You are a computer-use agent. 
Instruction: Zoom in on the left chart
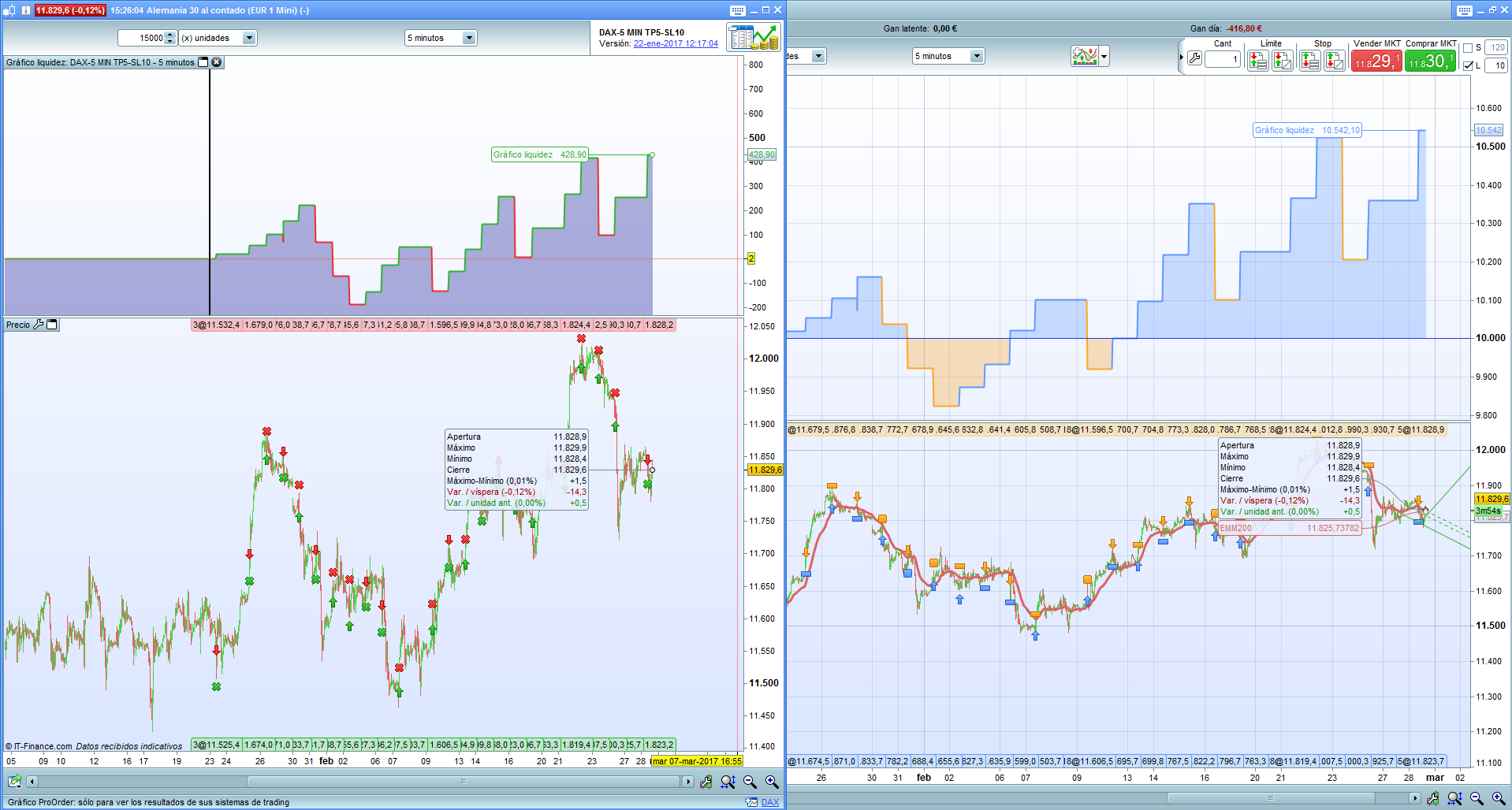[772, 782]
